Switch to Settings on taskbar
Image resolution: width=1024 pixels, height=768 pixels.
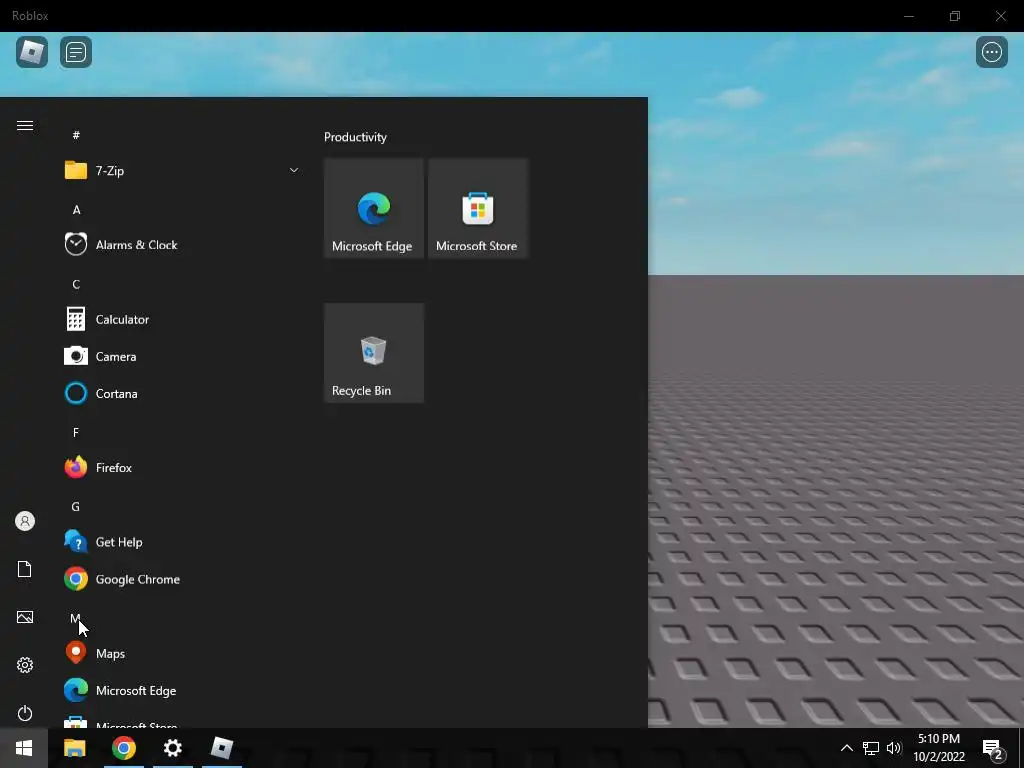point(172,748)
